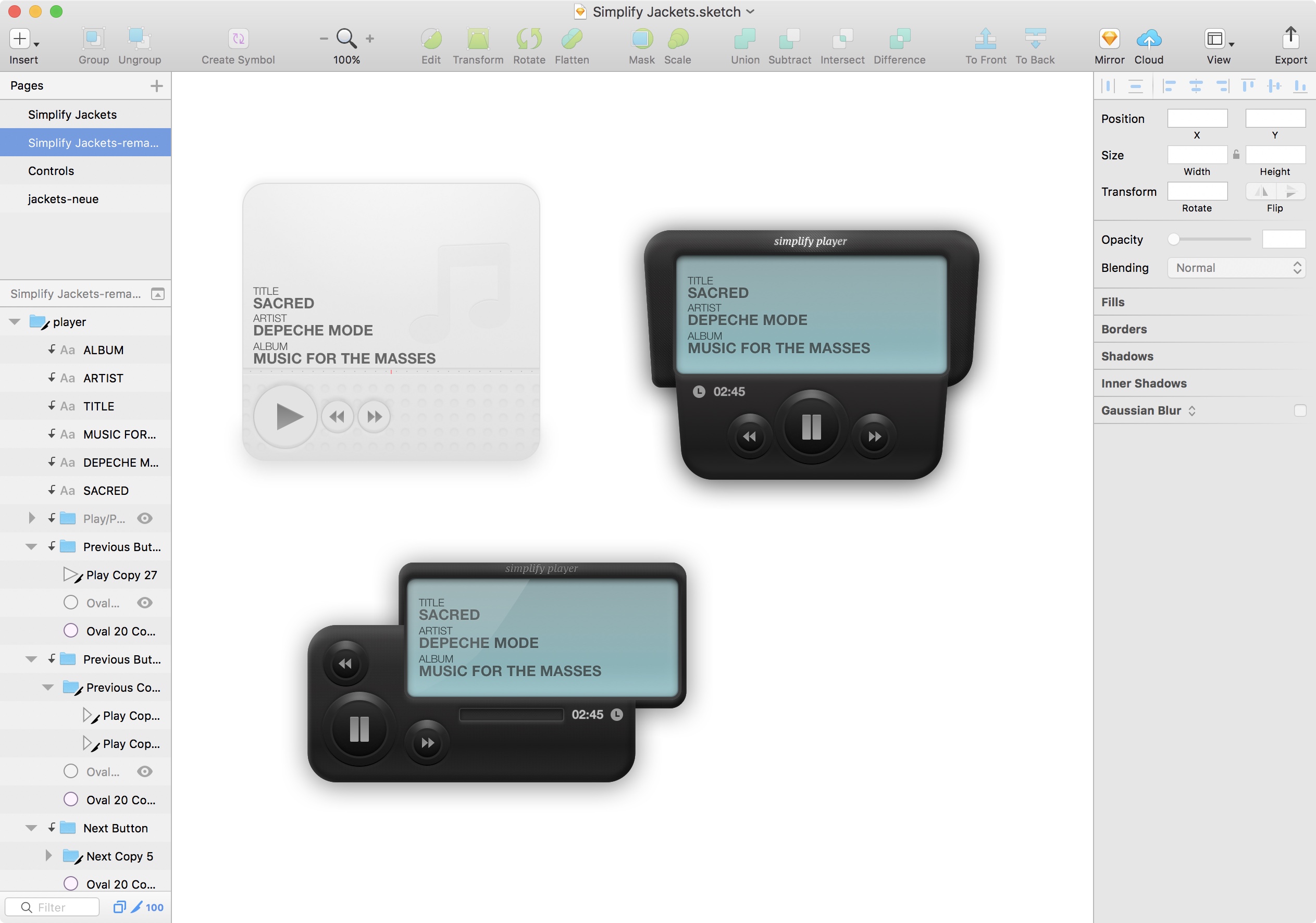
Task: Open the Mirror tool
Action: click(x=1109, y=39)
